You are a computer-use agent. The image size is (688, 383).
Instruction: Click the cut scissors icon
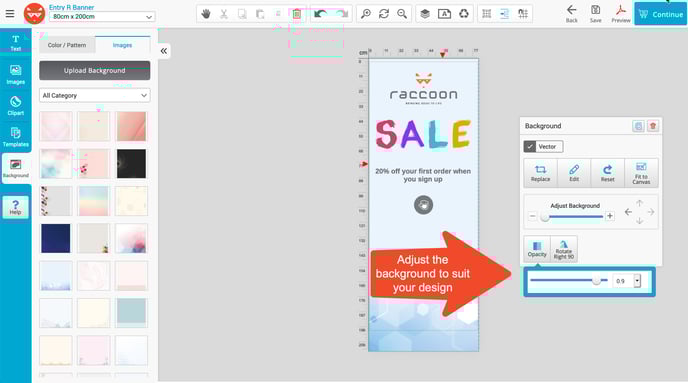224,14
